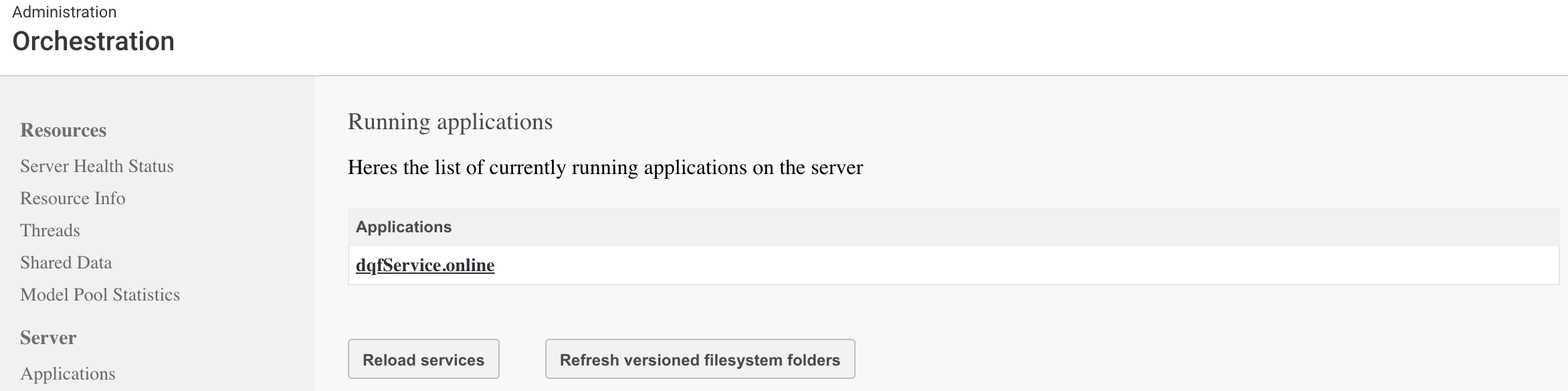Click the Reload services button

pos(423,359)
